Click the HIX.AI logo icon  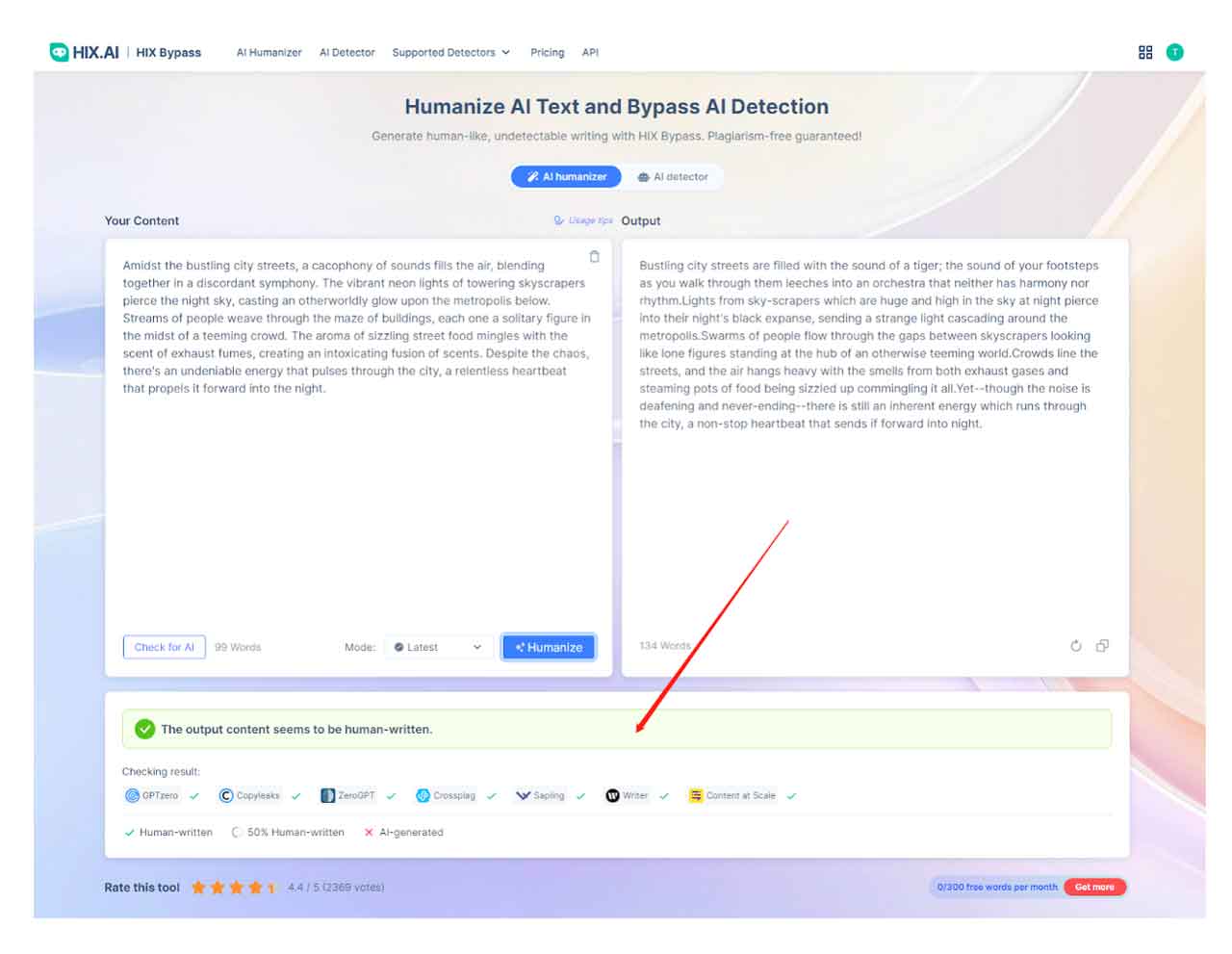click(60, 52)
